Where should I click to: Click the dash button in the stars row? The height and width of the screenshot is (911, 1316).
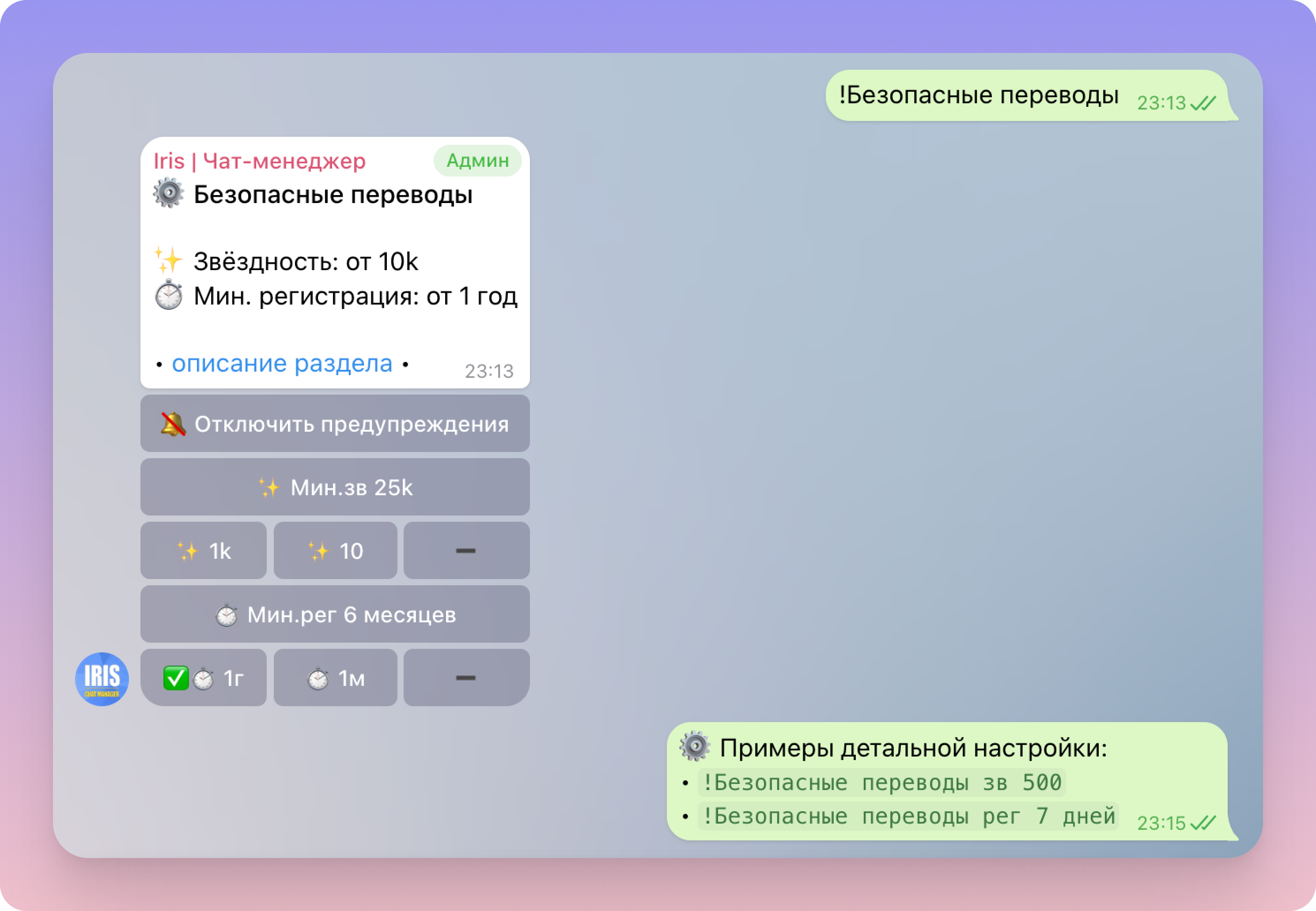pyautogui.click(x=466, y=550)
